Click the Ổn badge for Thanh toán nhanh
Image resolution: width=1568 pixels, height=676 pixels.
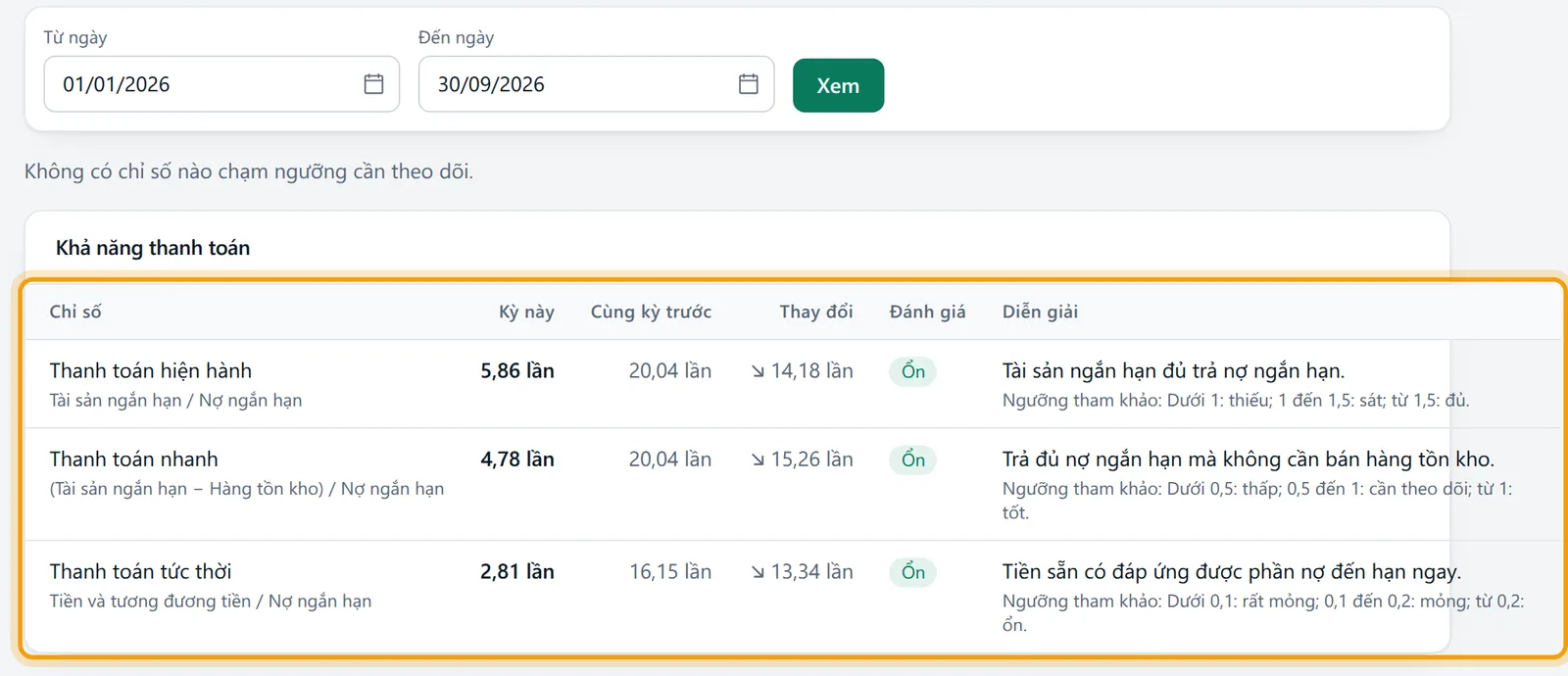[x=913, y=459]
